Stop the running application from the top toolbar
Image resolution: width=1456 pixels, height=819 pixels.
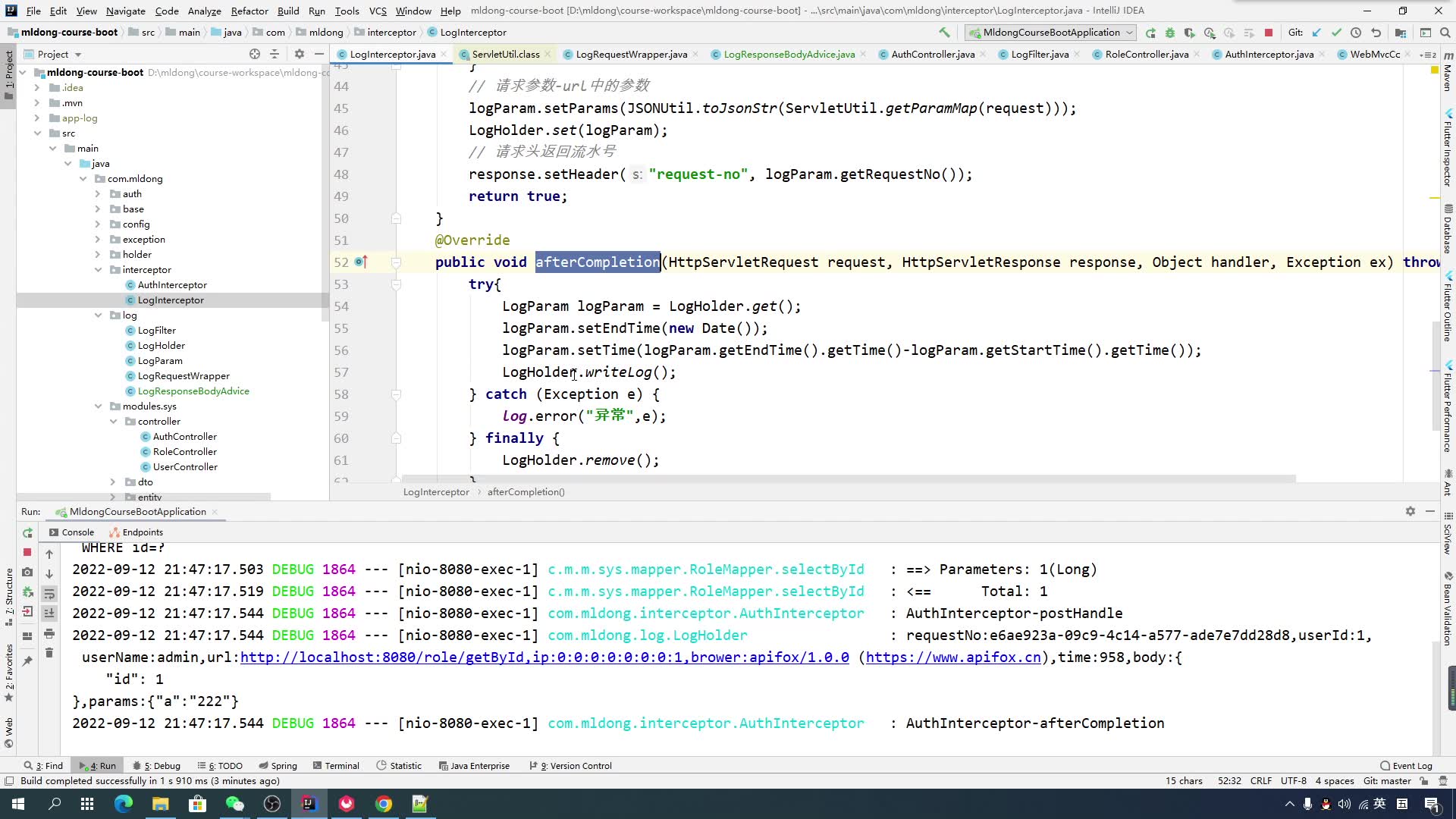(1269, 33)
